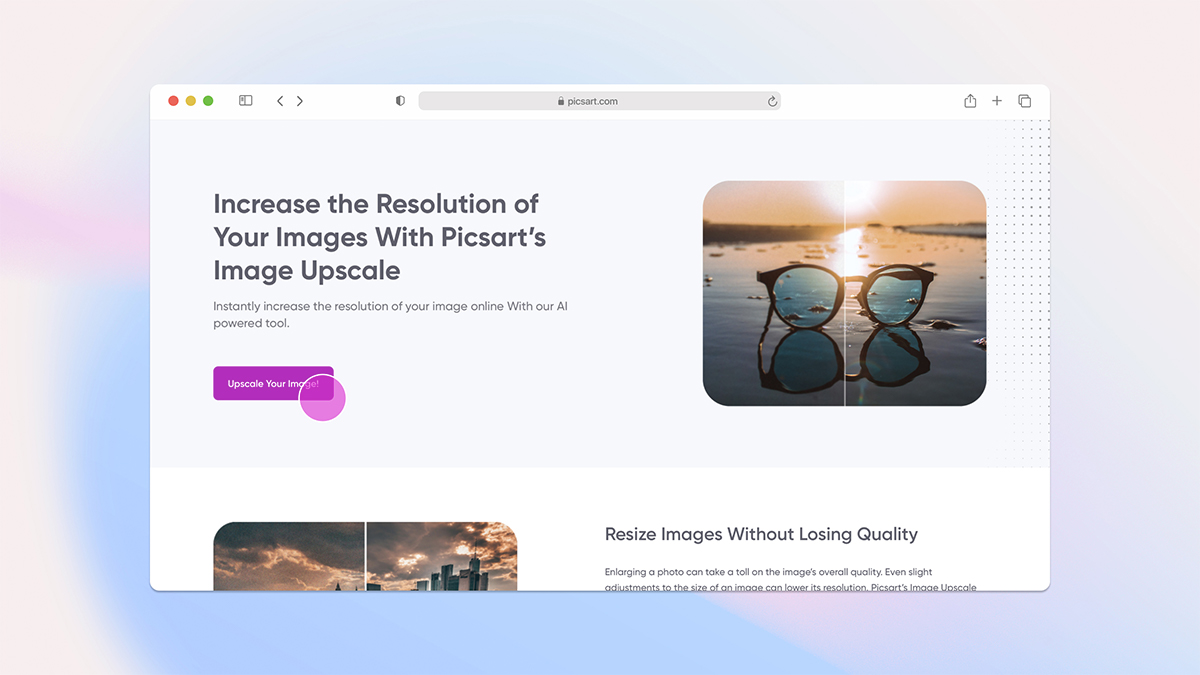The width and height of the screenshot is (1200, 675).
Task: Click the picsart.com address bar
Action: click(599, 101)
